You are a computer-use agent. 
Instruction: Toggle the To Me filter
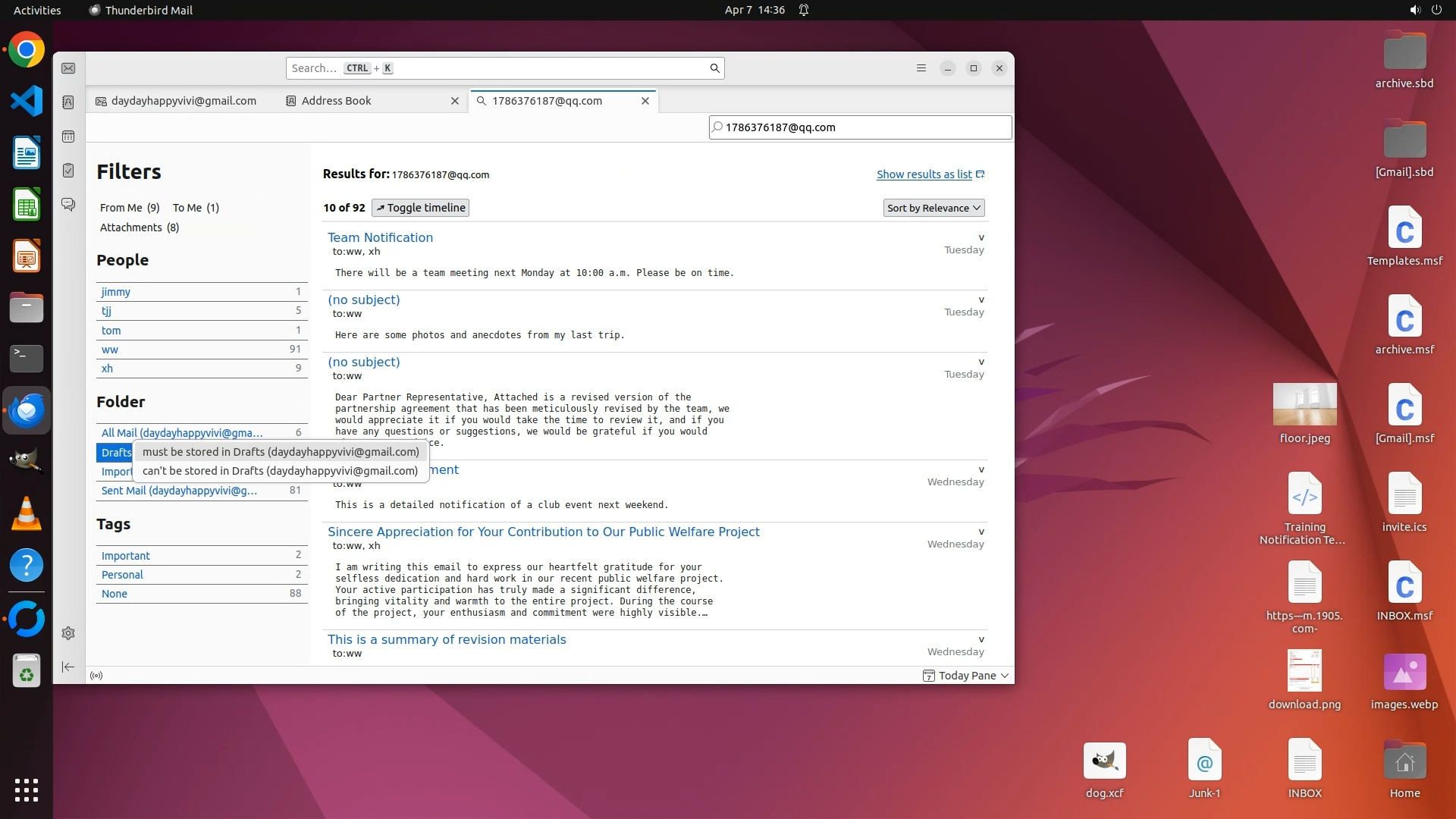[196, 208]
